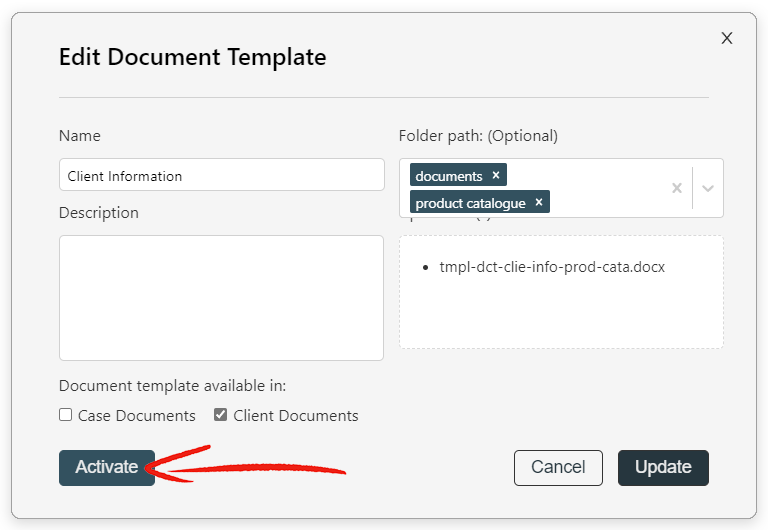Close the Edit Document Template dialog
The height and width of the screenshot is (530, 768).
(x=726, y=38)
